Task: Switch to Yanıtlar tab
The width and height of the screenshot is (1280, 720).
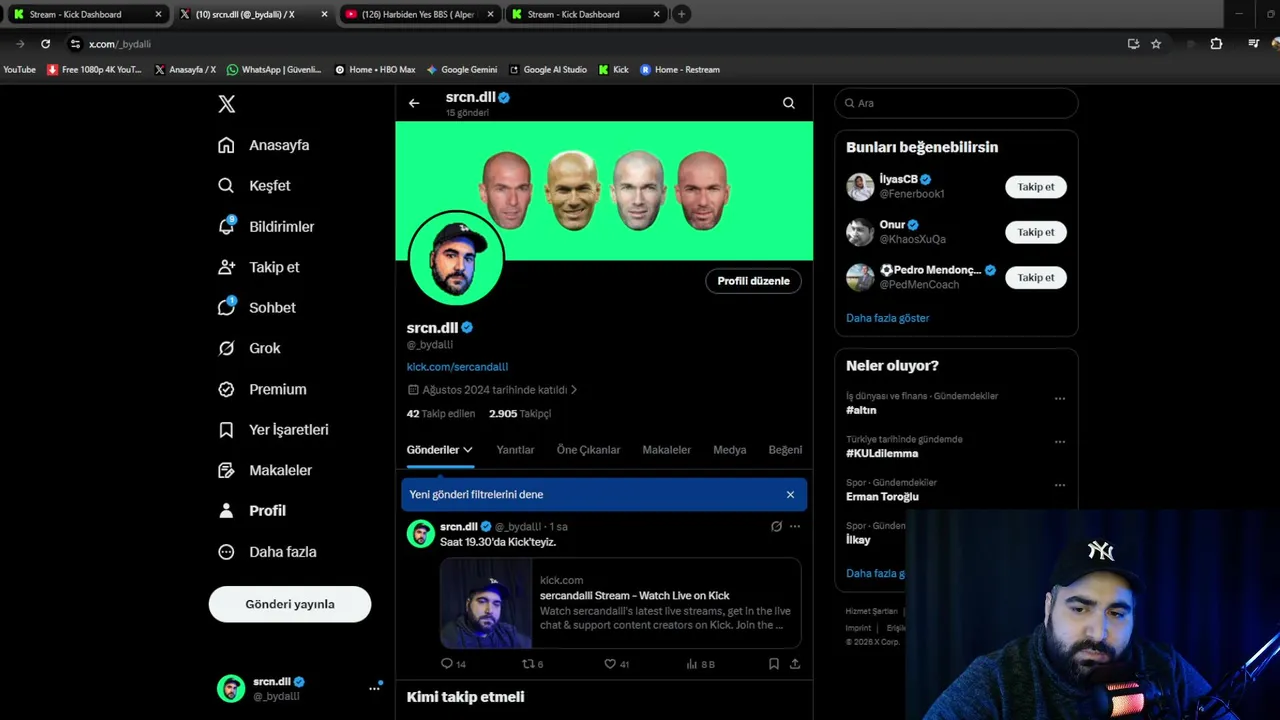Action: pos(515,450)
